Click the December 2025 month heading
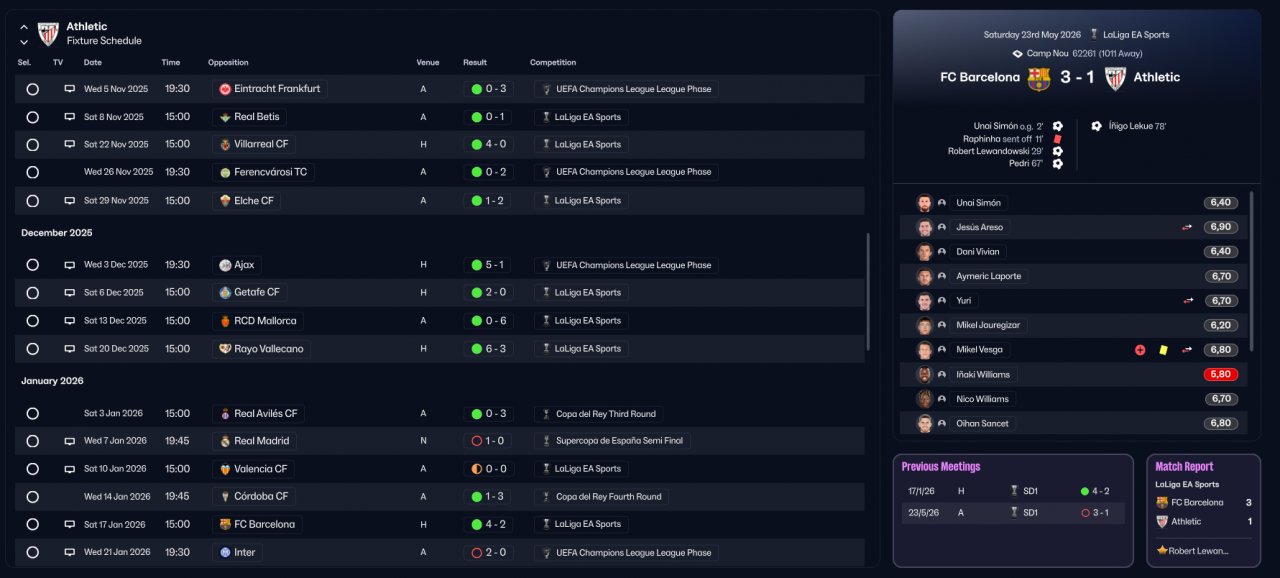Image resolution: width=1280 pixels, height=578 pixels. tap(57, 233)
